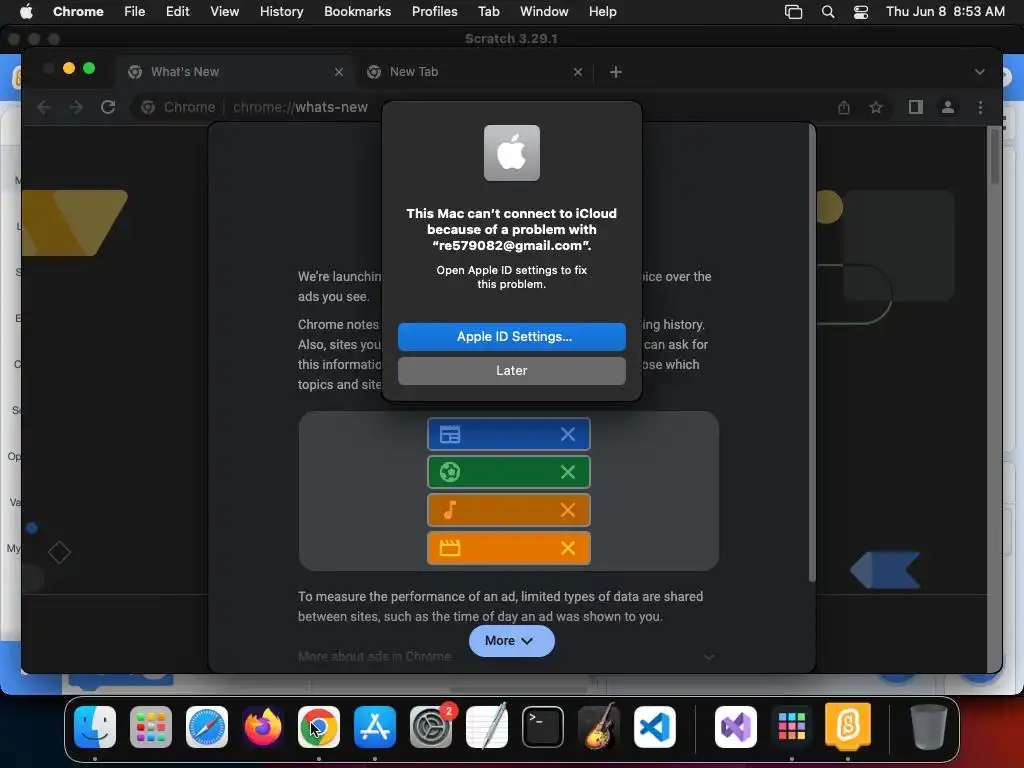Expand More about ads in Chrome

pos(709,657)
